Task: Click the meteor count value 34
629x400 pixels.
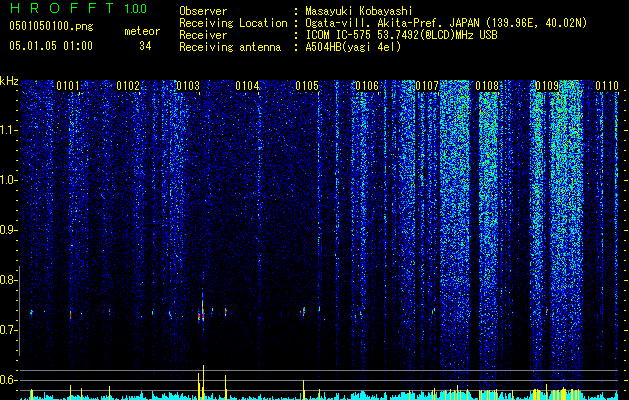Action: click(145, 46)
